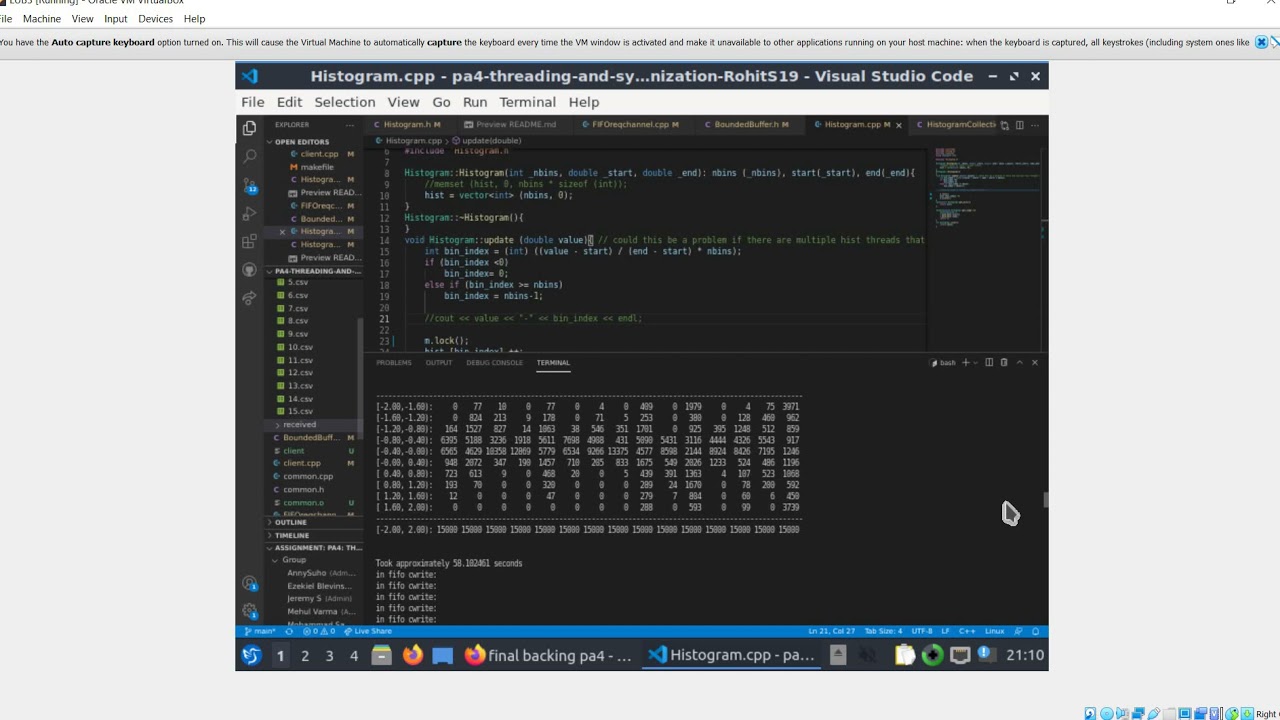Open the Accounts icon in the activity bar
Viewport: 1280px width, 720px height.
[x=250, y=583]
